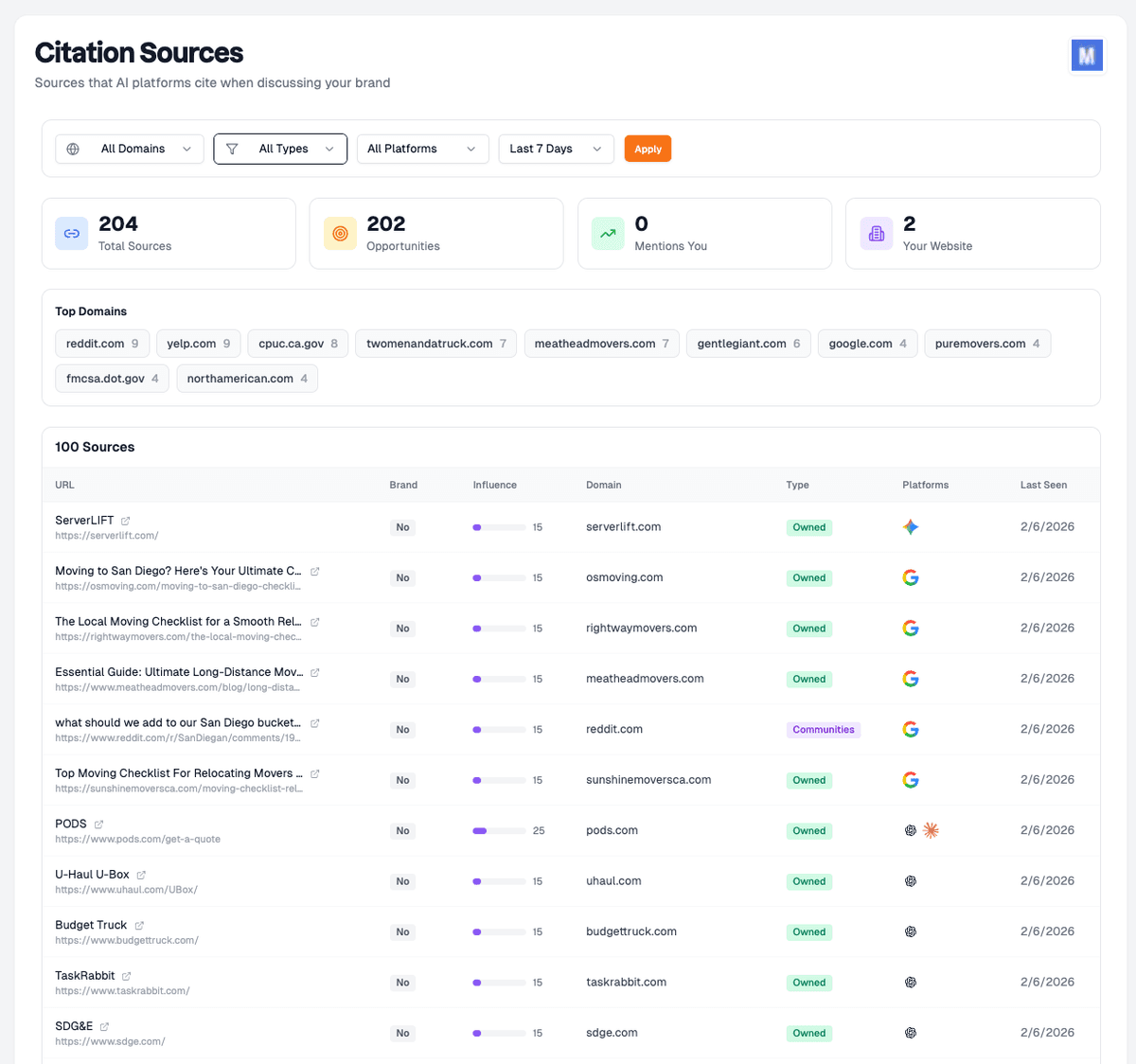Click the Claude icon on the PODS row

(931, 829)
